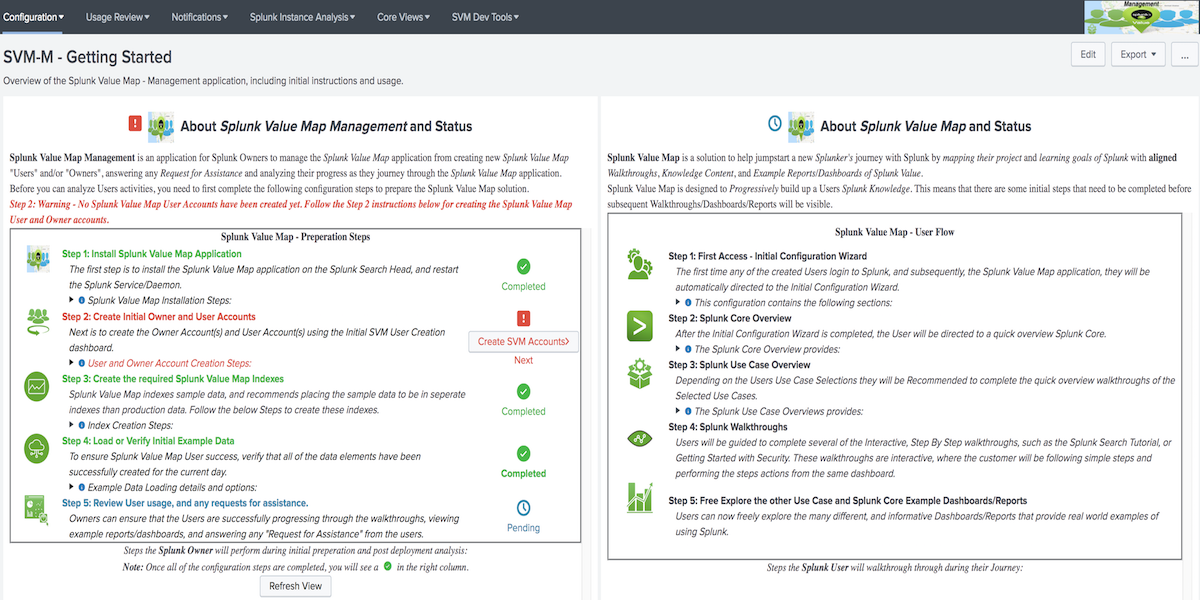Click the Configuration Wizard gear-user icon
The image size is (1200, 600).
tap(640, 263)
